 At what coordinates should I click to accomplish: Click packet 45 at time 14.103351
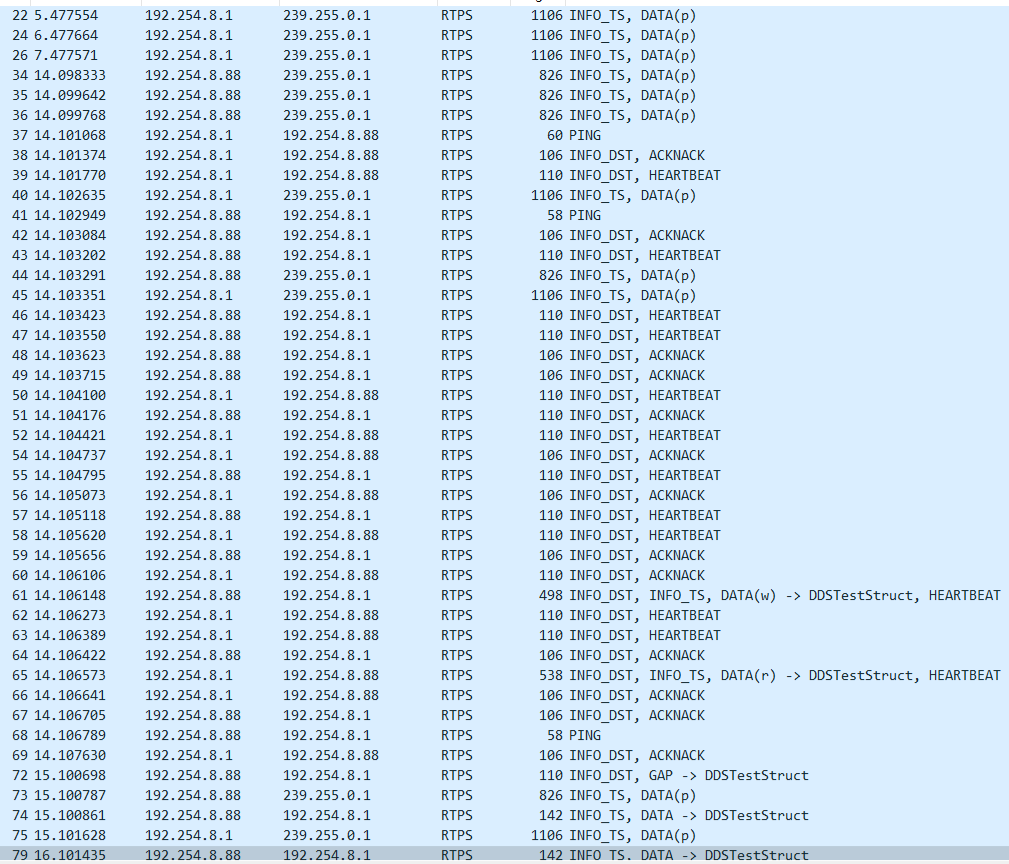point(400,295)
